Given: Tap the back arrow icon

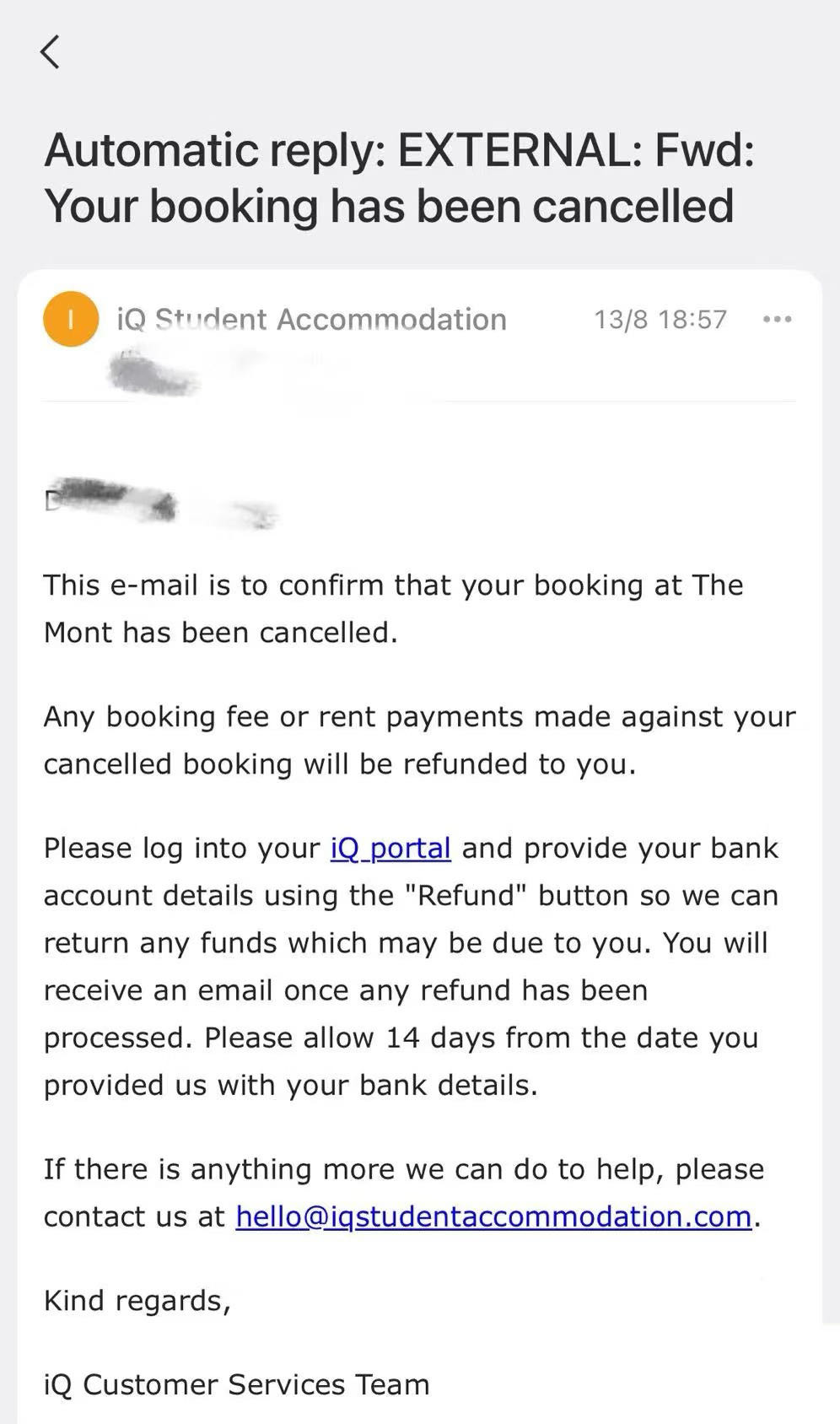Looking at the screenshot, I should [51, 51].
